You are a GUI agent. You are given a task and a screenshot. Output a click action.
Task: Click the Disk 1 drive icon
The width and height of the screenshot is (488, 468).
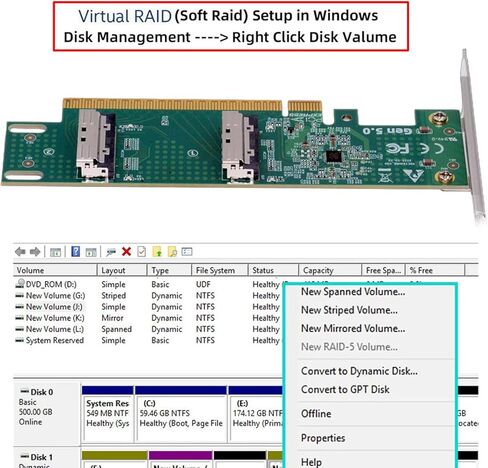(x=24, y=457)
